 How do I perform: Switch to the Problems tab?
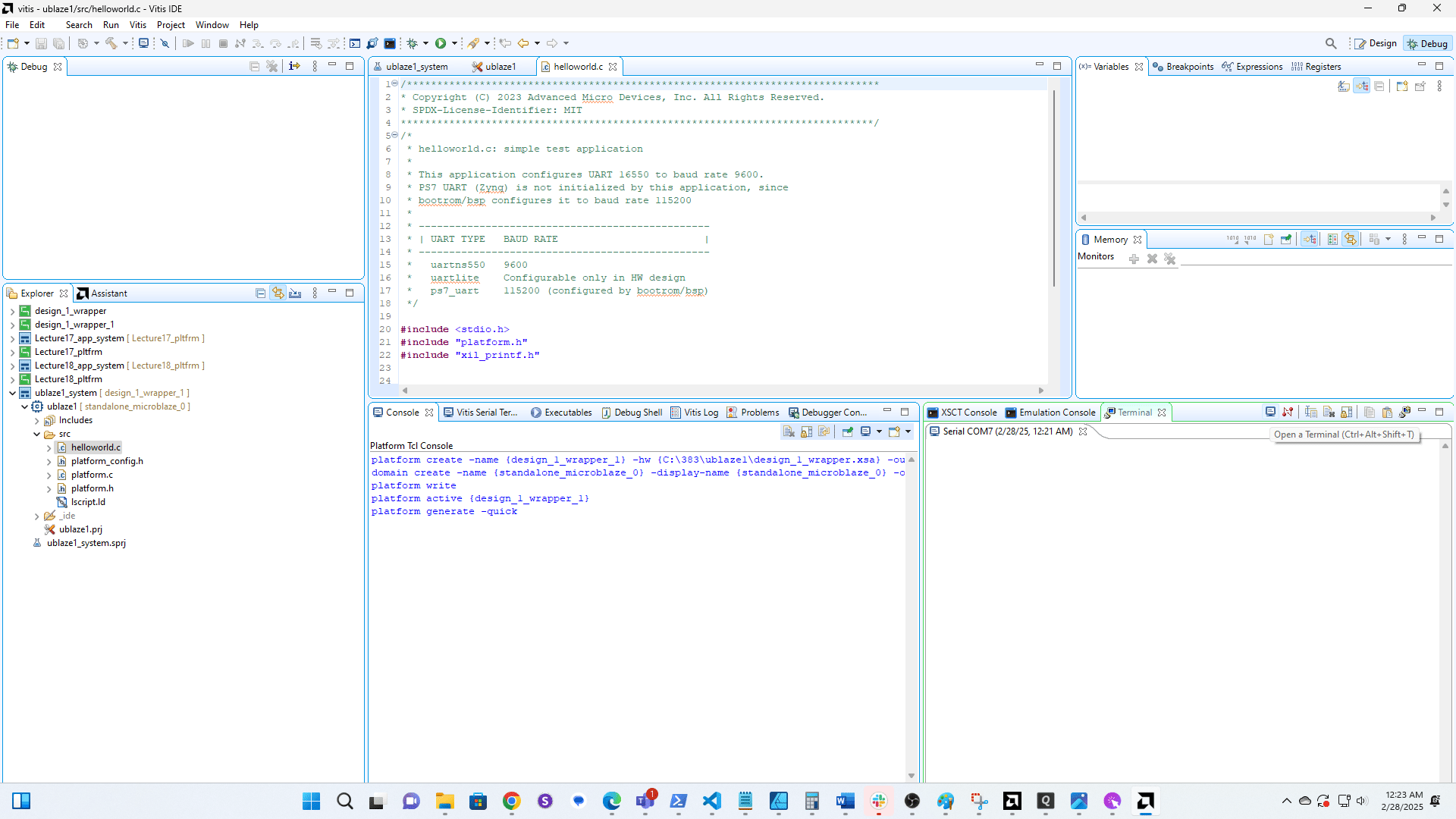click(x=759, y=413)
